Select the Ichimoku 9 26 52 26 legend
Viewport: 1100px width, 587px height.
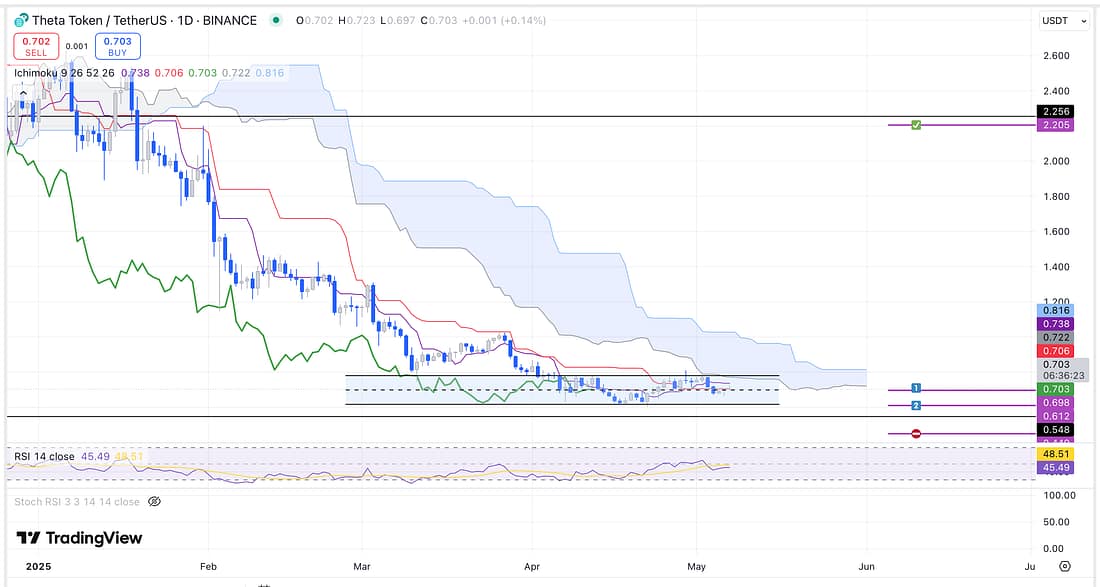tap(65, 73)
